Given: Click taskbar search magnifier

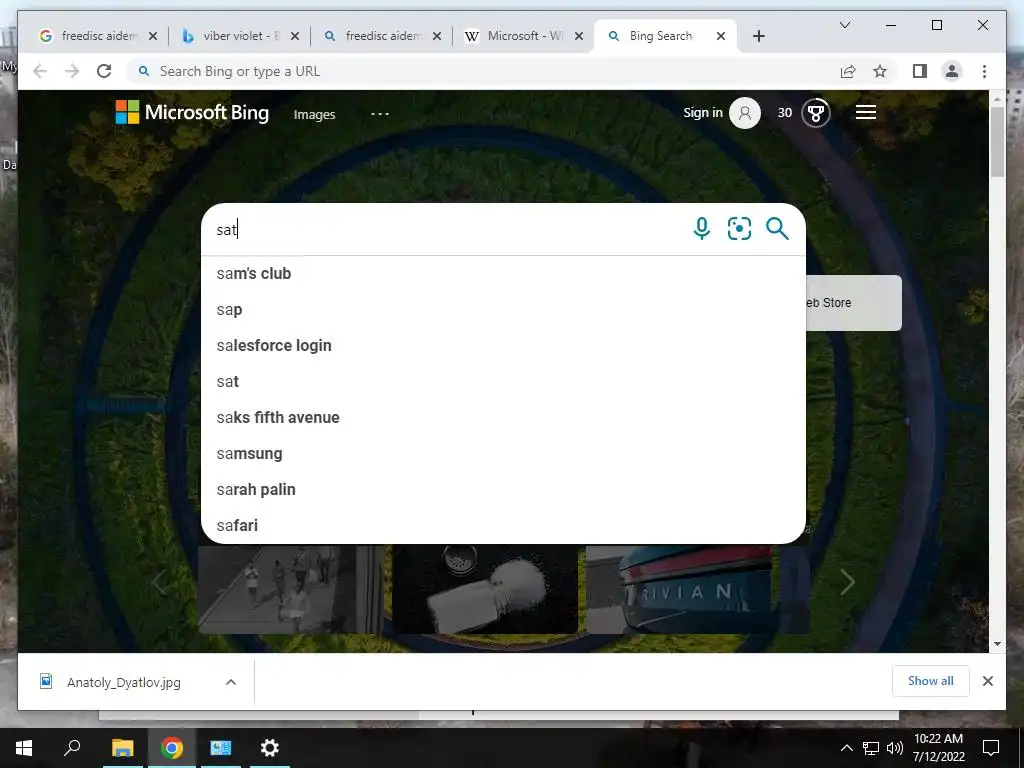Looking at the screenshot, I should [x=72, y=747].
